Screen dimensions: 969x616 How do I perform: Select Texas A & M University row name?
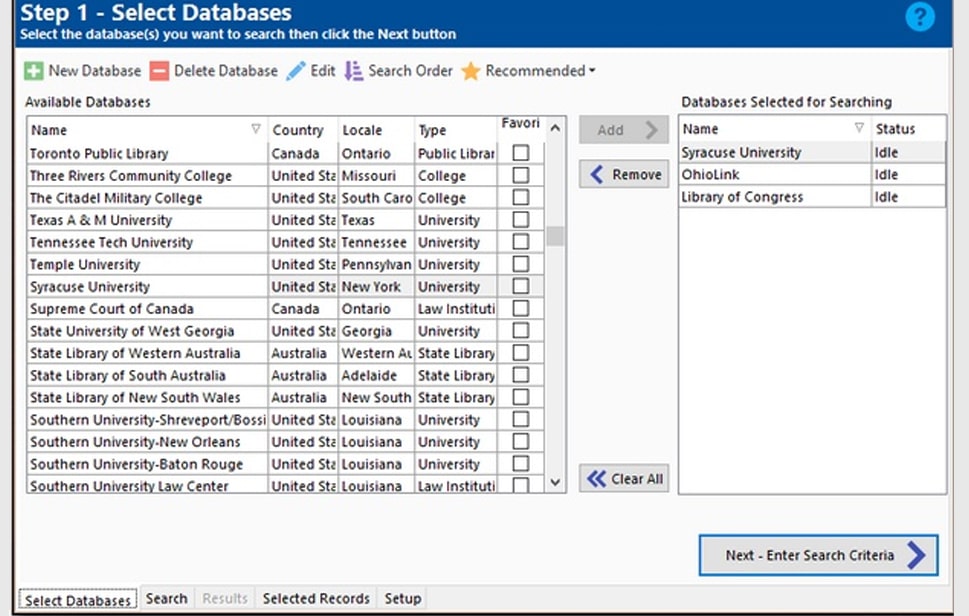pos(101,220)
